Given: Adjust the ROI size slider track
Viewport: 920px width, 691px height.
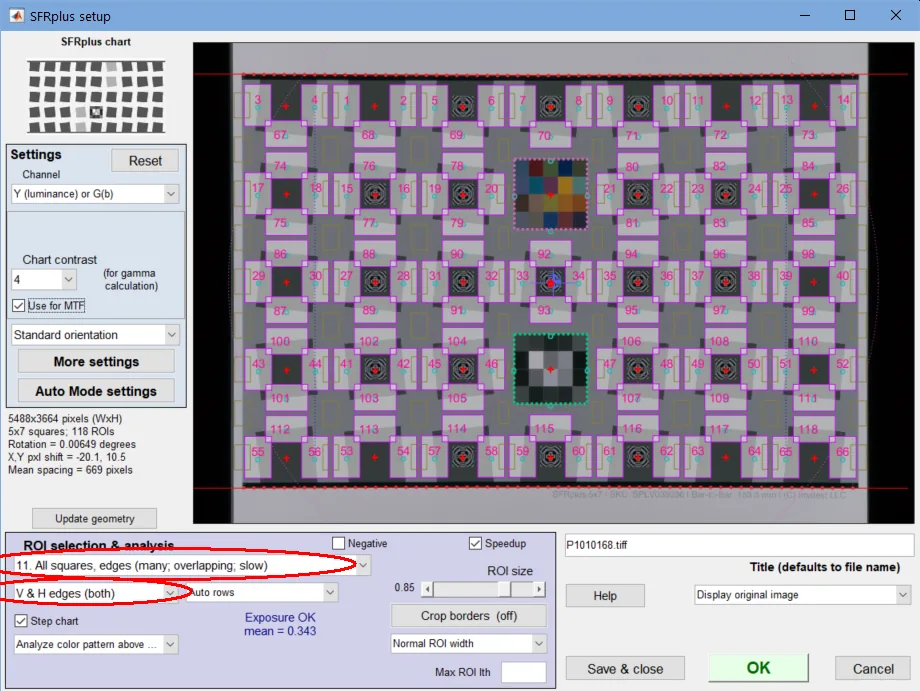Looking at the screenshot, I should [x=483, y=589].
